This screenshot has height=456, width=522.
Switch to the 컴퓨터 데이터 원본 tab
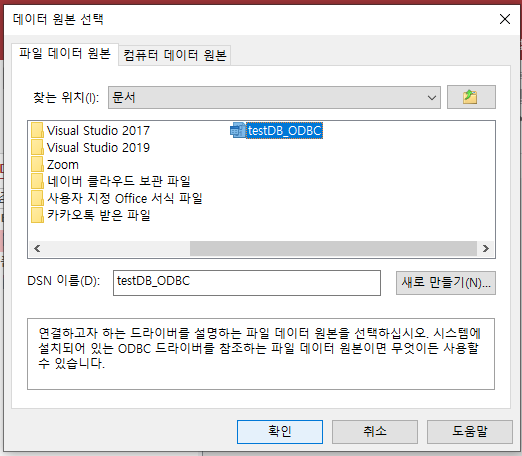[175, 55]
